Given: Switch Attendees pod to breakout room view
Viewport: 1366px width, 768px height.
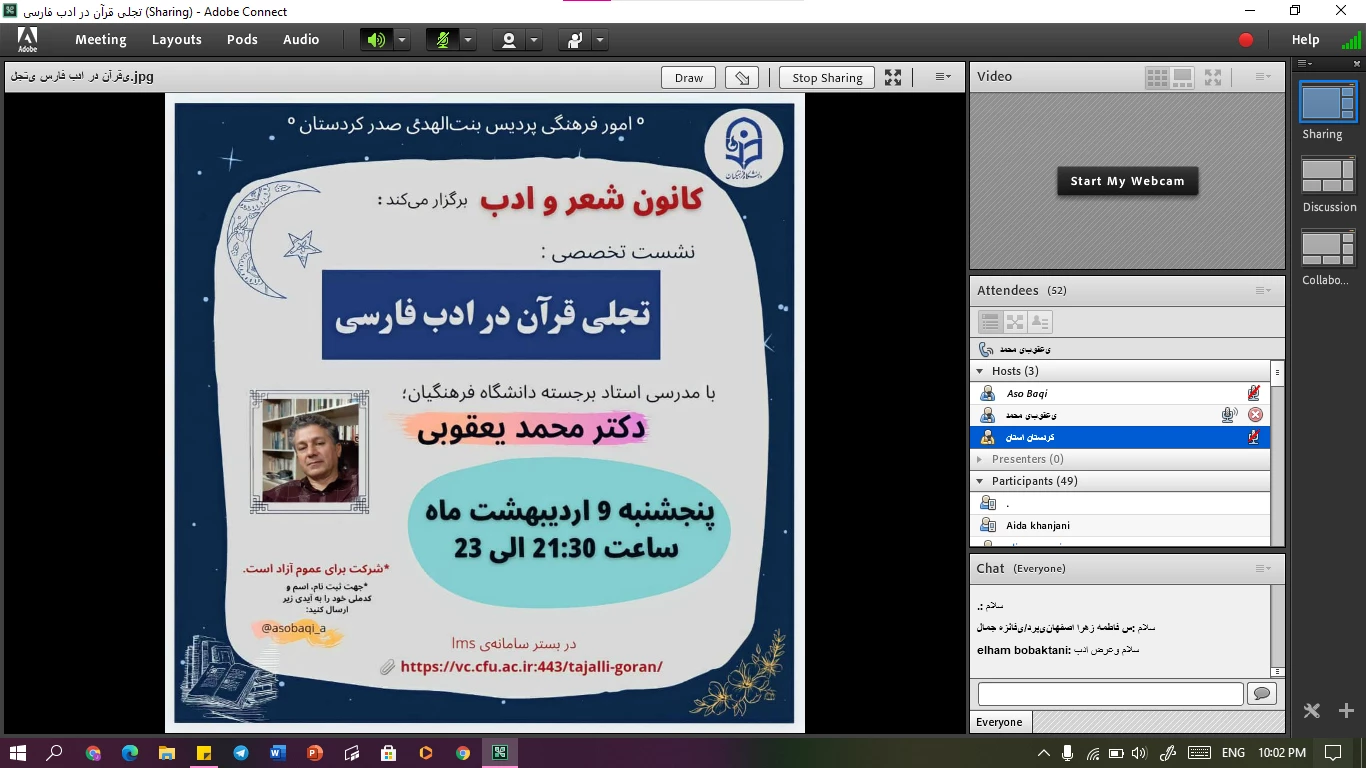Looking at the screenshot, I should [1015, 322].
